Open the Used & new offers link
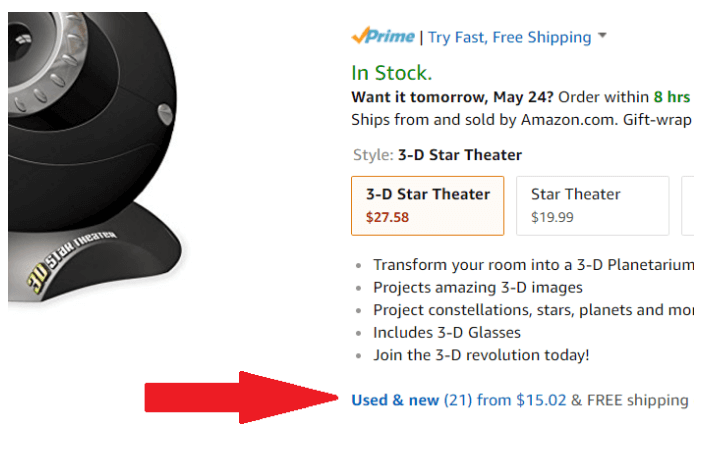Viewport: 723px width, 465px height. tap(395, 400)
